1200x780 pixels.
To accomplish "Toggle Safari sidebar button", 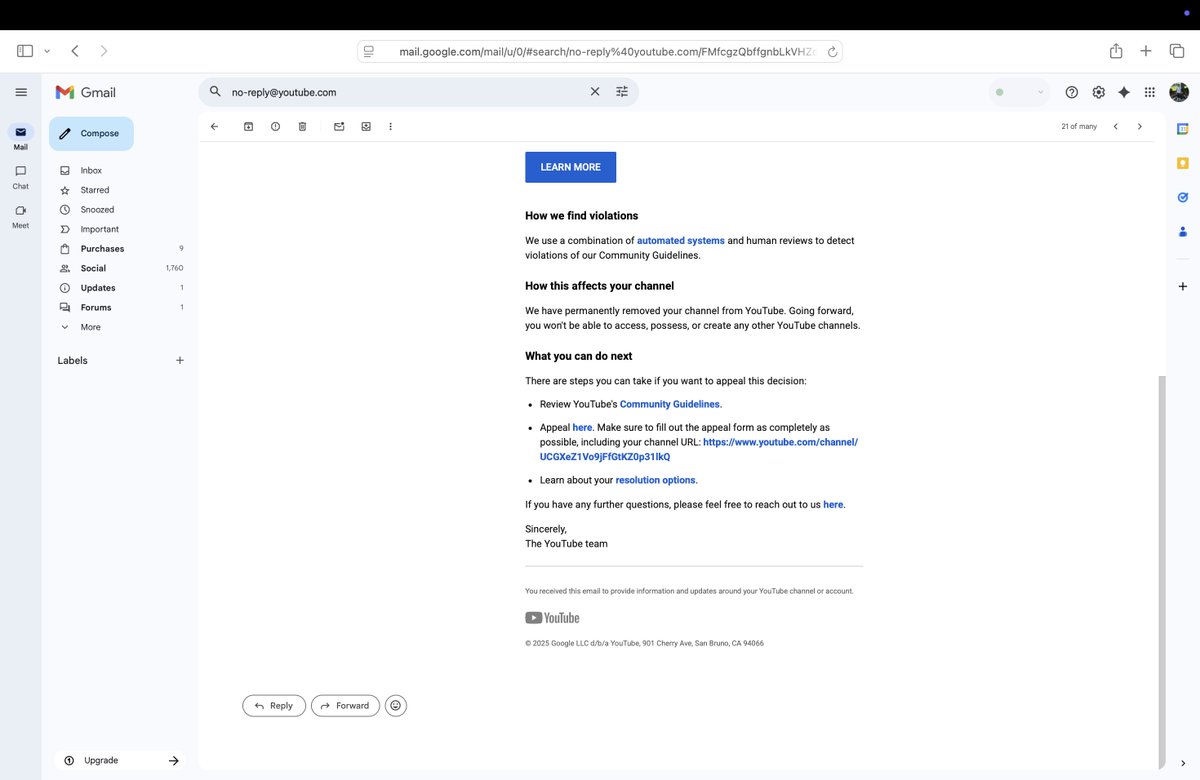I will pyautogui.click(x=25, y=51).
